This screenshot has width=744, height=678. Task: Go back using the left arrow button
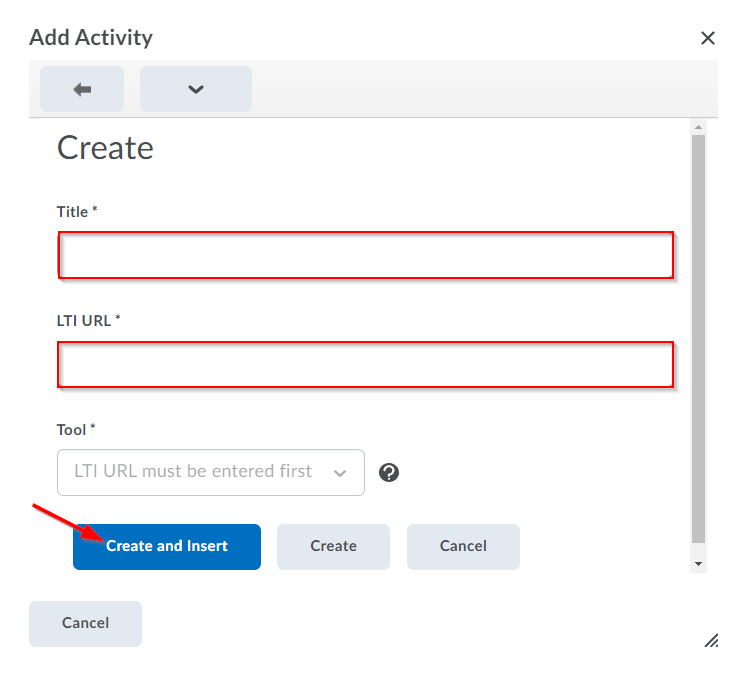click(x=82, y=89)
